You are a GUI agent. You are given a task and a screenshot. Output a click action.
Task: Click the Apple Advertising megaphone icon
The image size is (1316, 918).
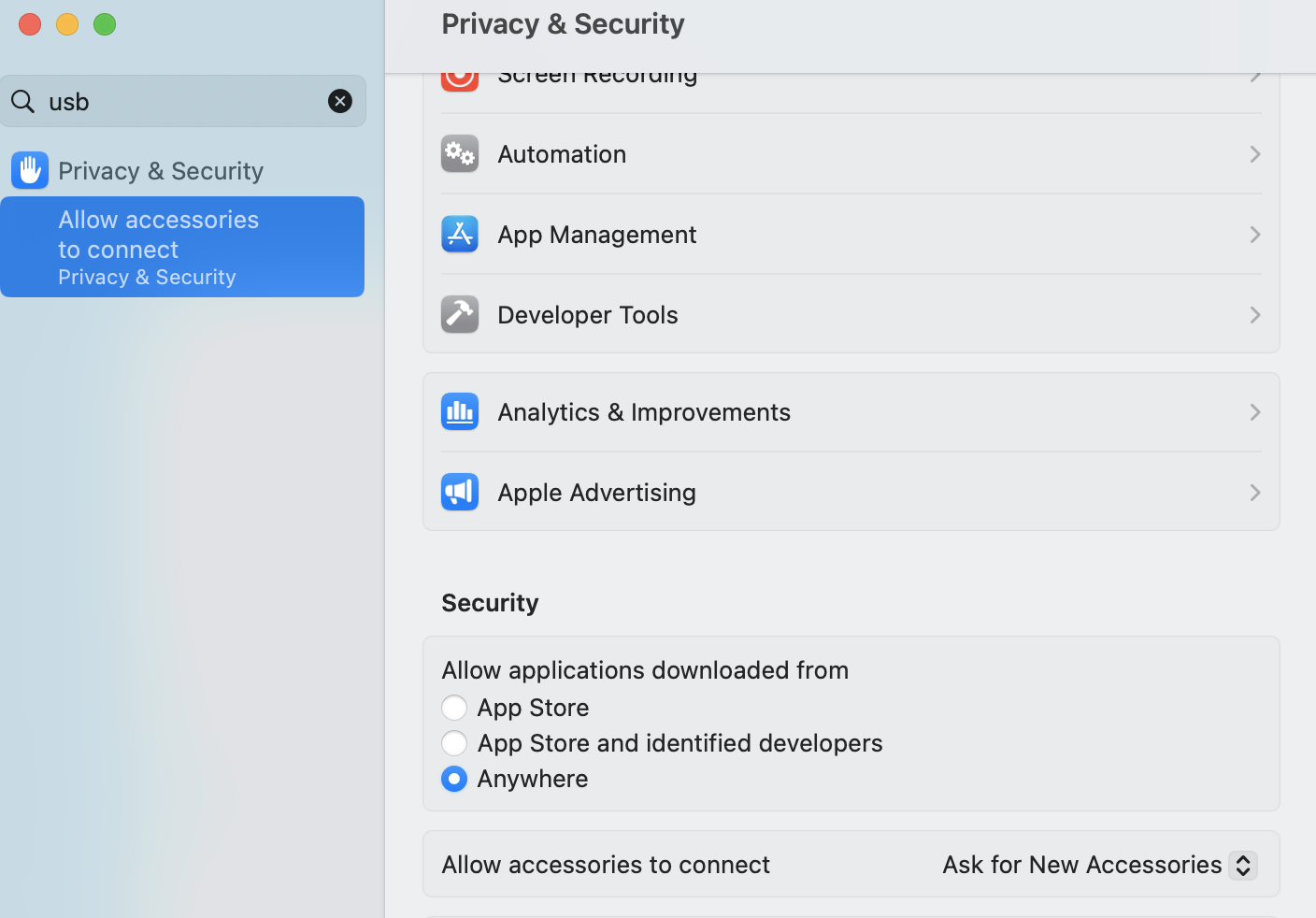(459, 493)
